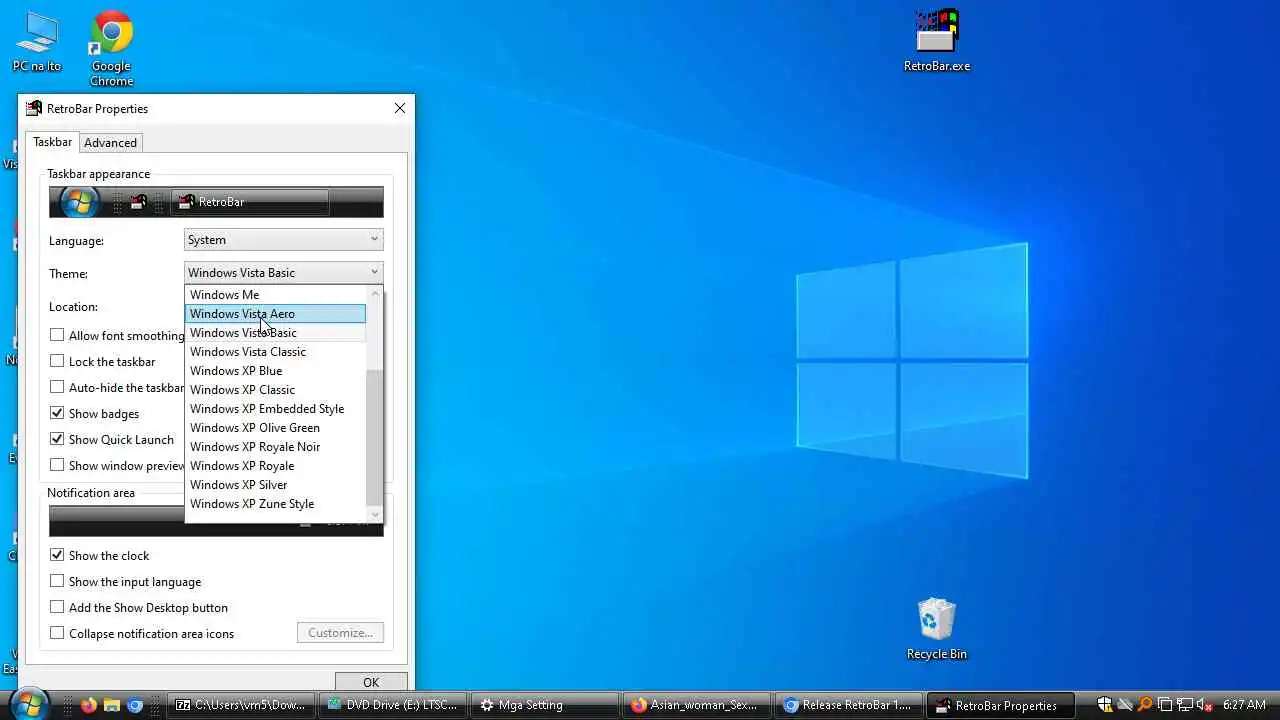Enable Lock the taskbar
The image size is (1280, 720).
[x=57, y=361]
